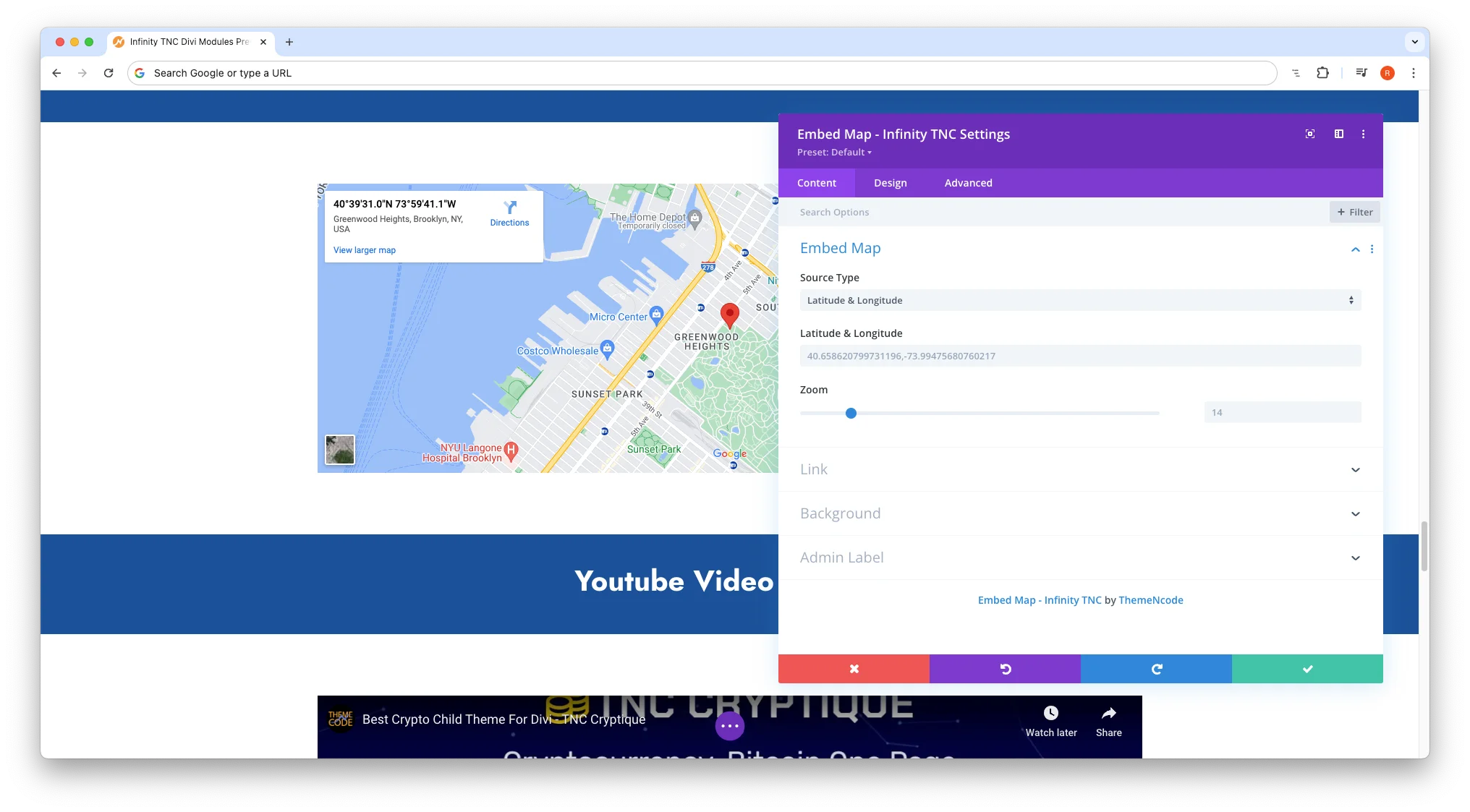Open the Preset Default dropdown menu

(834, 152)
